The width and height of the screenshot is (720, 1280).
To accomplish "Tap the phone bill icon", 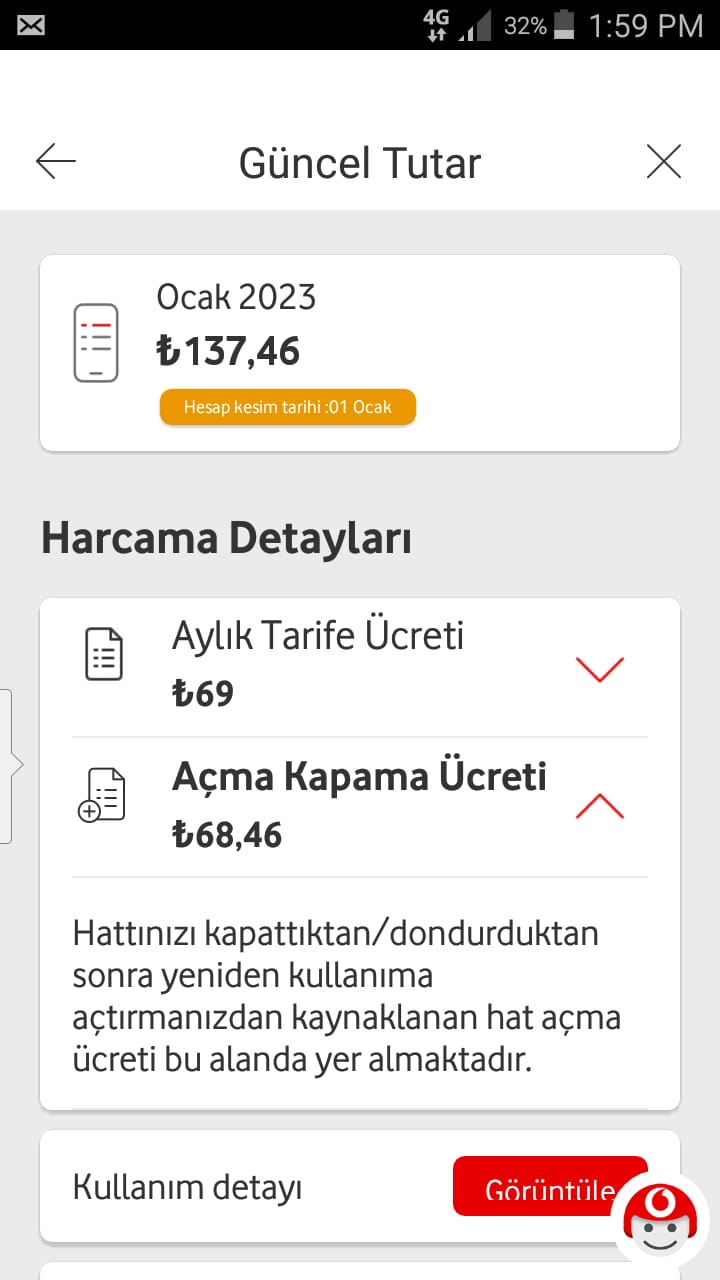I will (96, 343).
